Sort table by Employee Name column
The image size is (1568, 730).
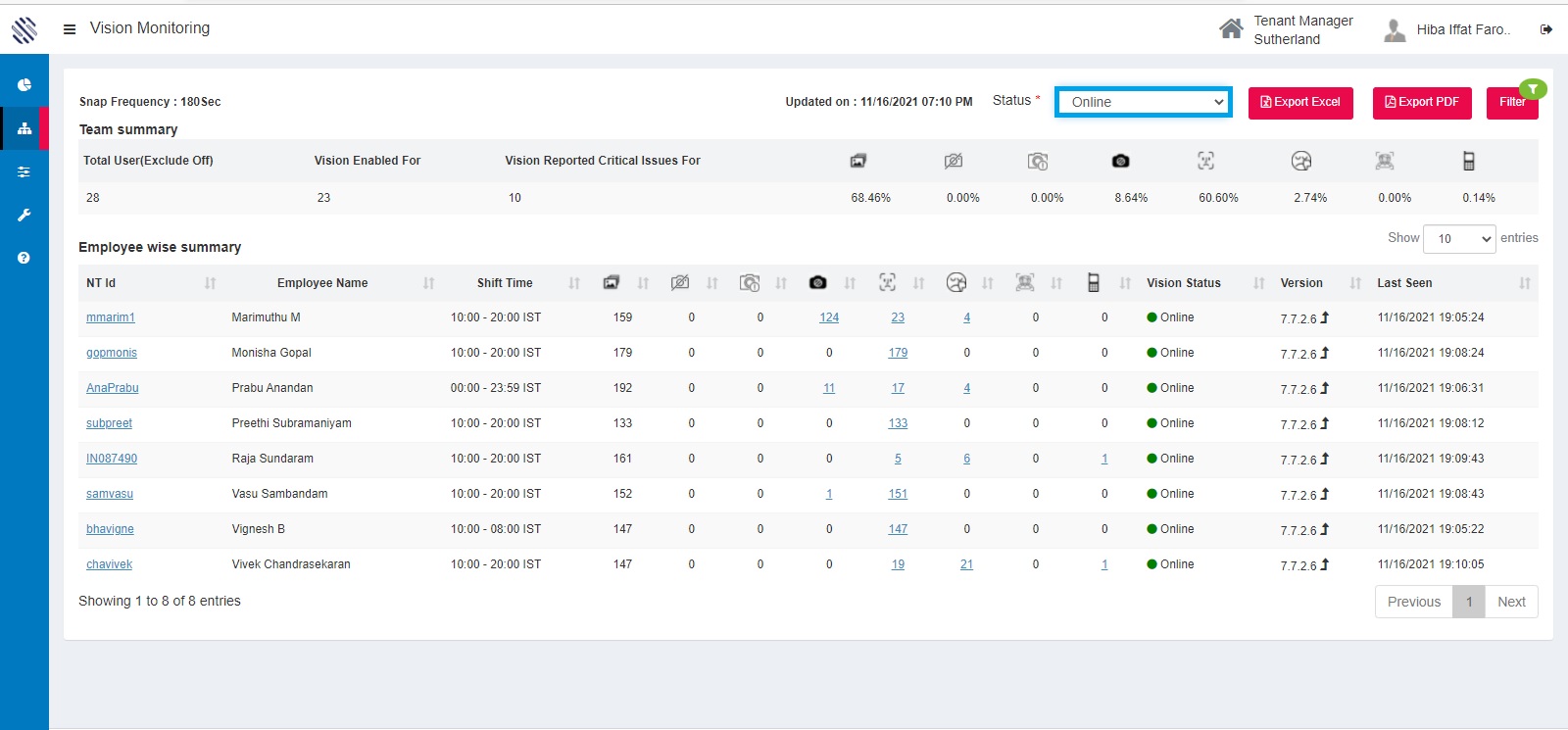pyautogui.click(x=322, y=283)
